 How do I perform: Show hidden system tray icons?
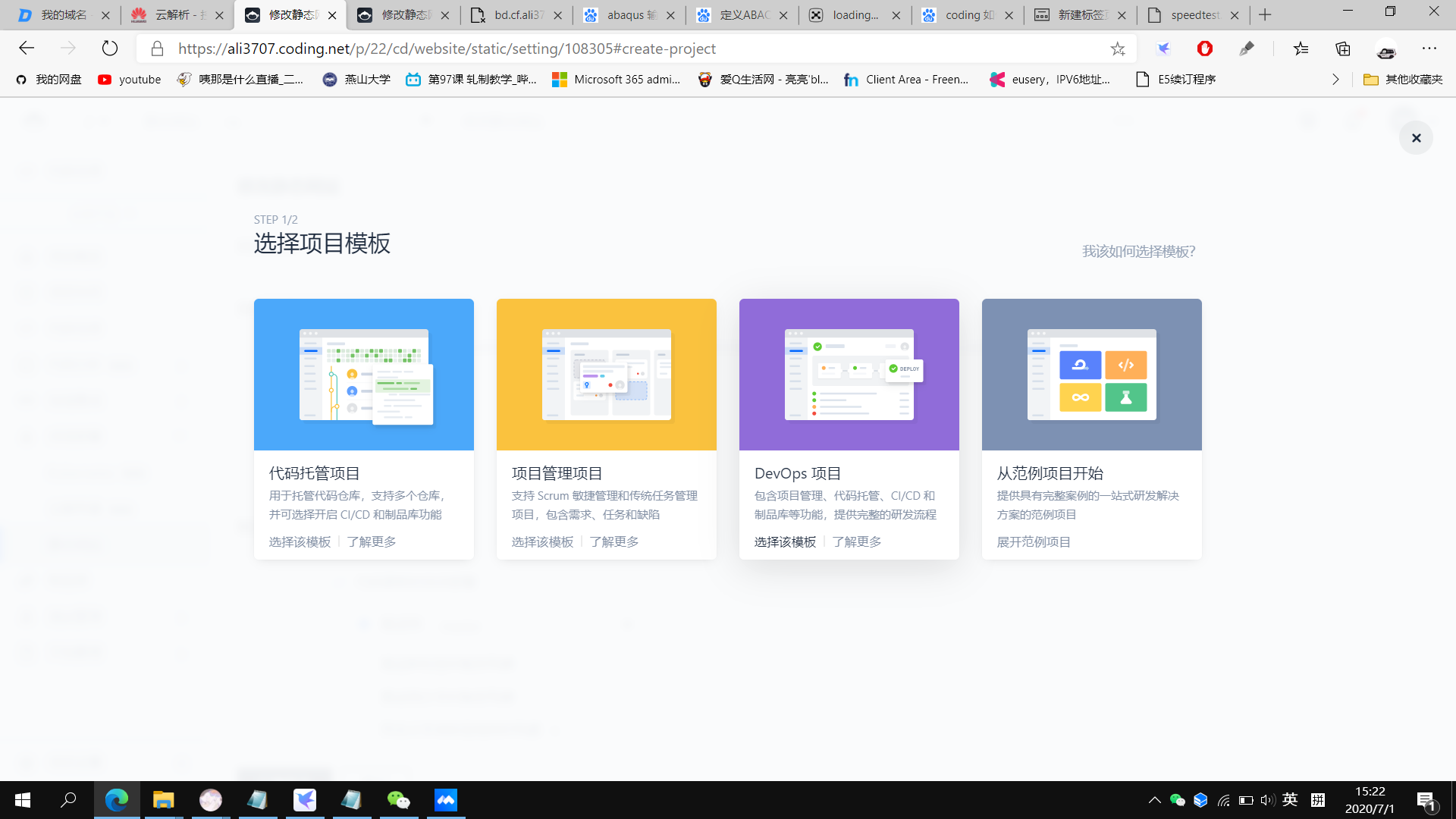pyautogui.click(x=1154, y=800)
